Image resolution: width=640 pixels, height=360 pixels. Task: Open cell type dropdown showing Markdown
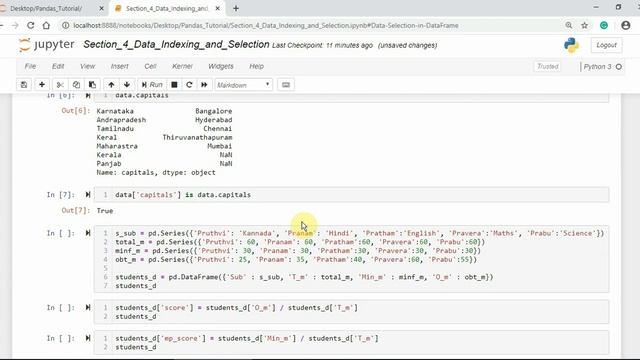243,85
